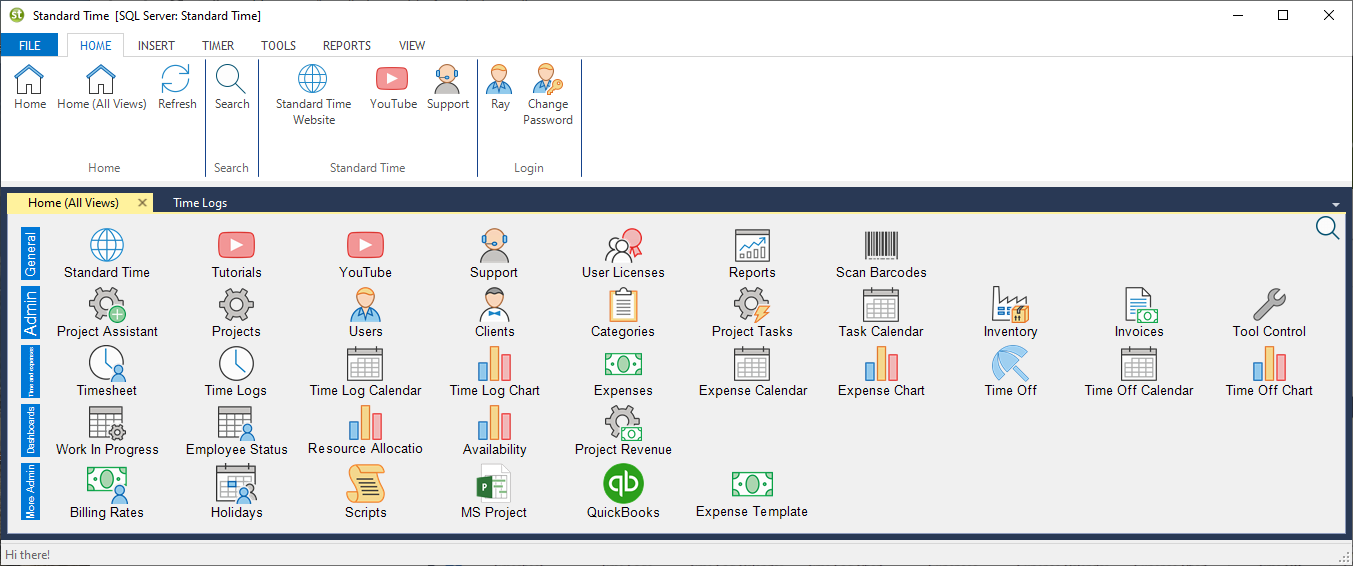Switch to the INSERT ribbon tab
The image size is (1353, 566).
click(x=156, y=45)
